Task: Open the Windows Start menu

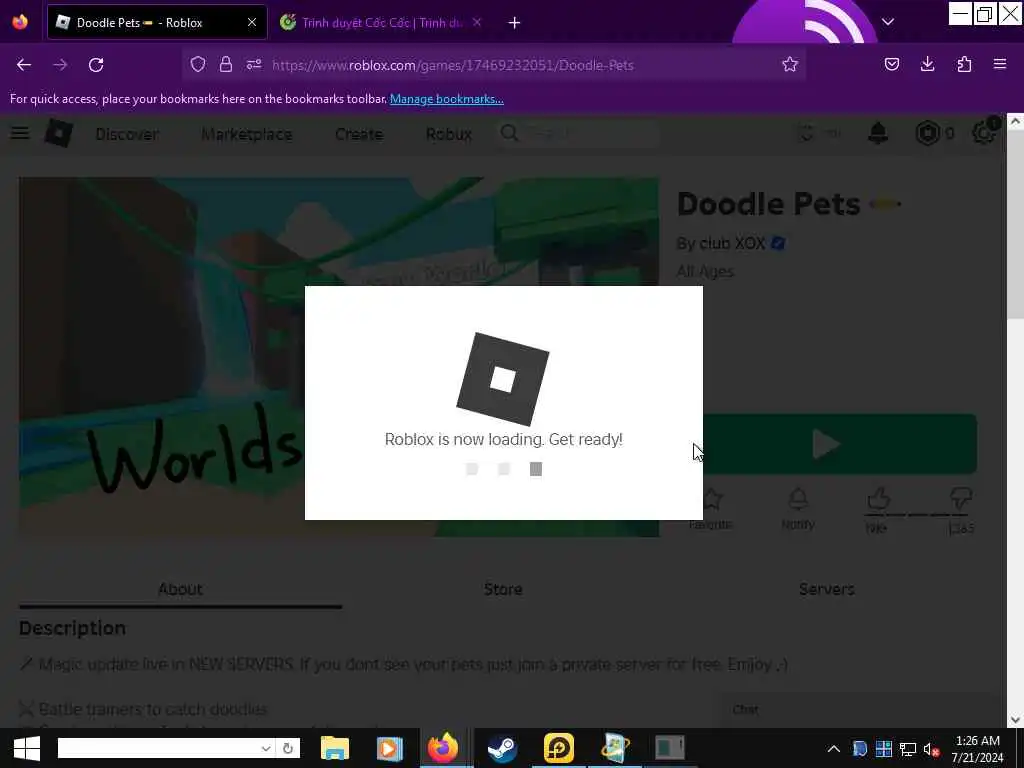Action: (x=26, y=748)
